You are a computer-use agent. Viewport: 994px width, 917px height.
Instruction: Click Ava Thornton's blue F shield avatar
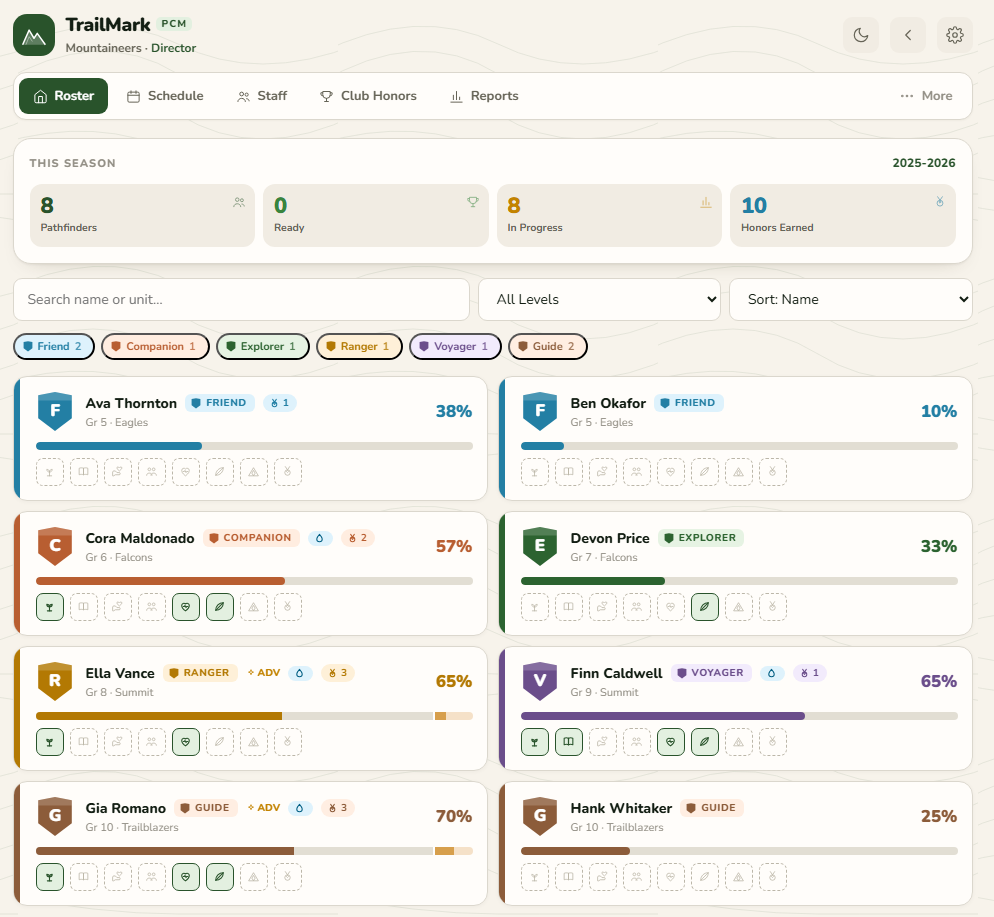click(55, 411)
